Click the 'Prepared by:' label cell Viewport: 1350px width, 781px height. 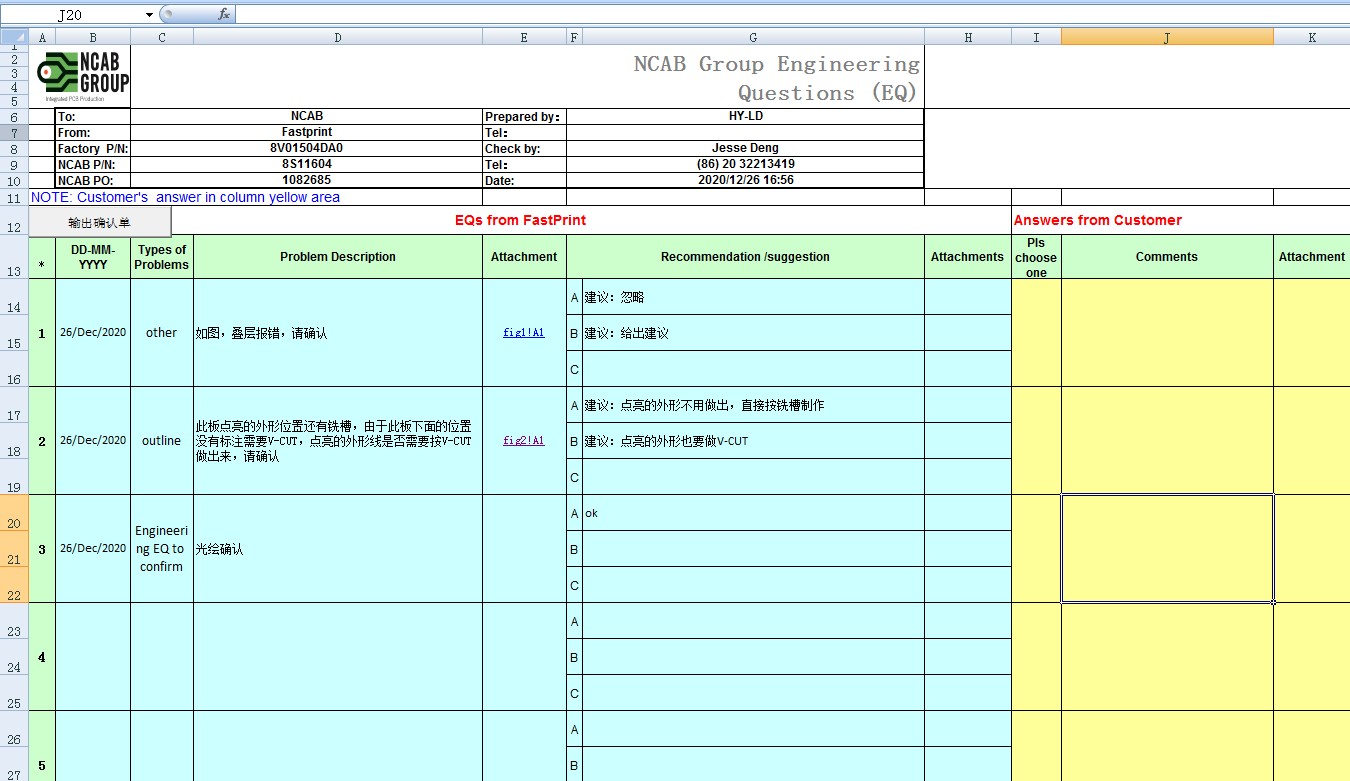pyautogui.click(x=524, y=117)
